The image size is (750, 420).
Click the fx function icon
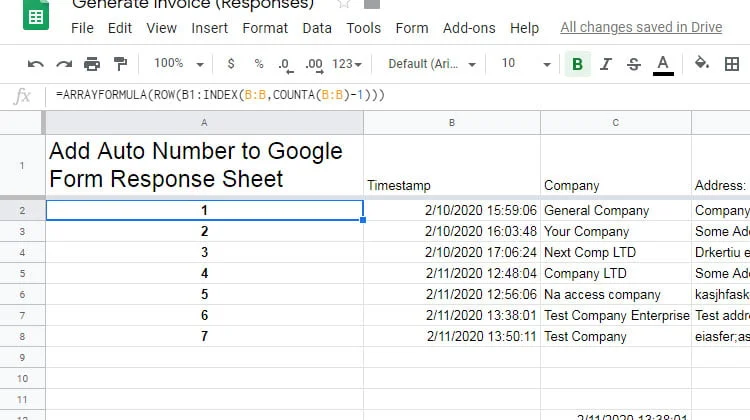coord(22,96)
